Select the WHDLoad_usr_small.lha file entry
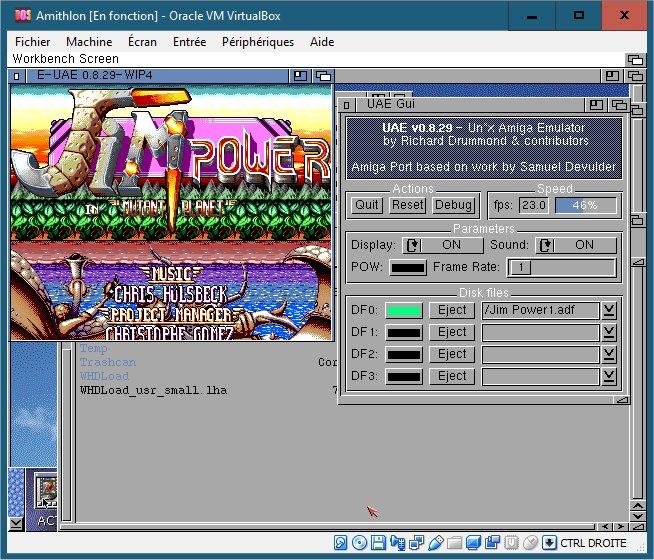The height and width of the screenshot is (560, 654). click(153, 390)
